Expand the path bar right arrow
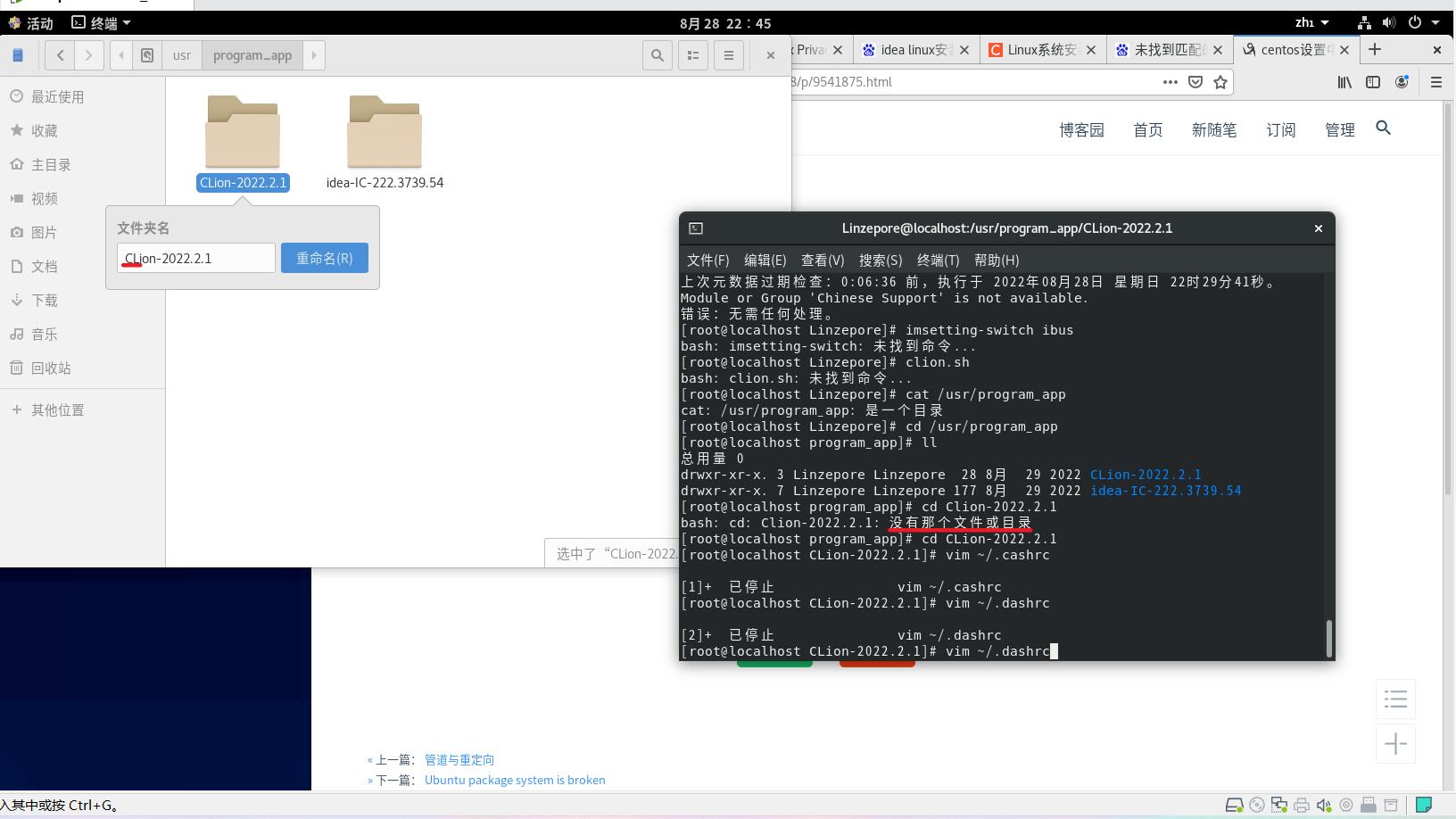 (x=314, y=55)
